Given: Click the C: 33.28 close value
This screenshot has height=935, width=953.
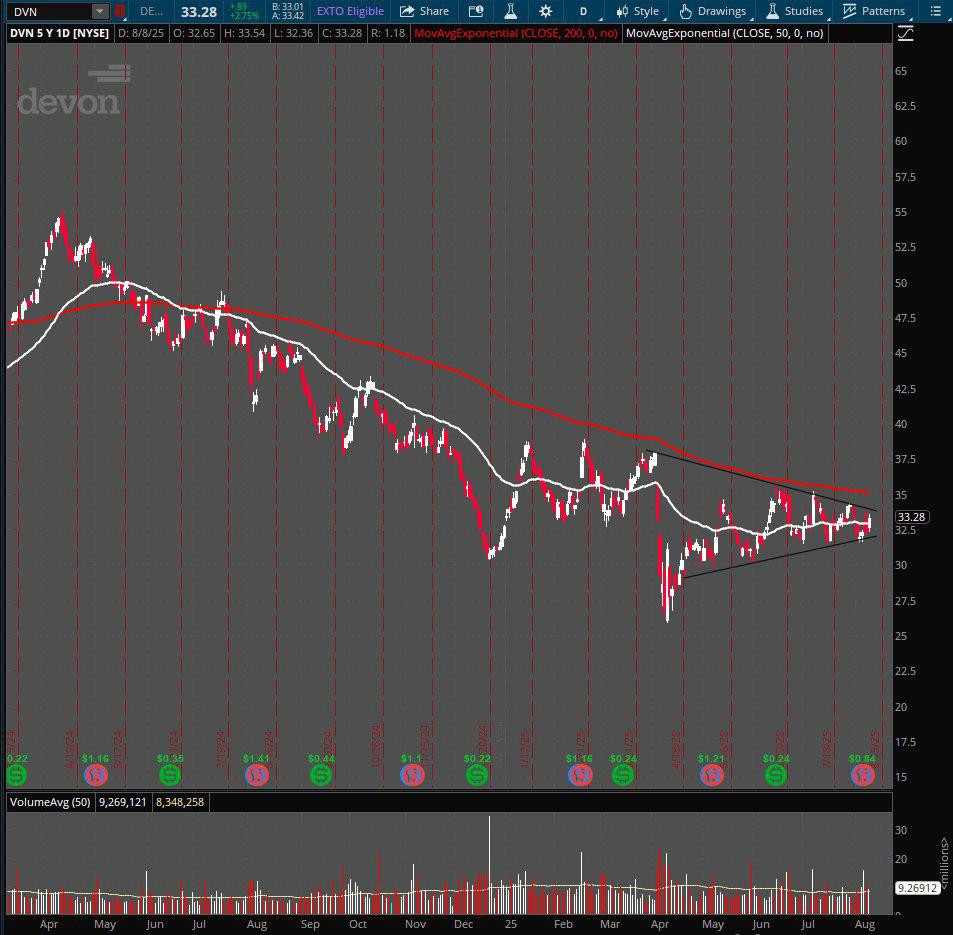Looking at the screenshot, I should pos(343,33).
